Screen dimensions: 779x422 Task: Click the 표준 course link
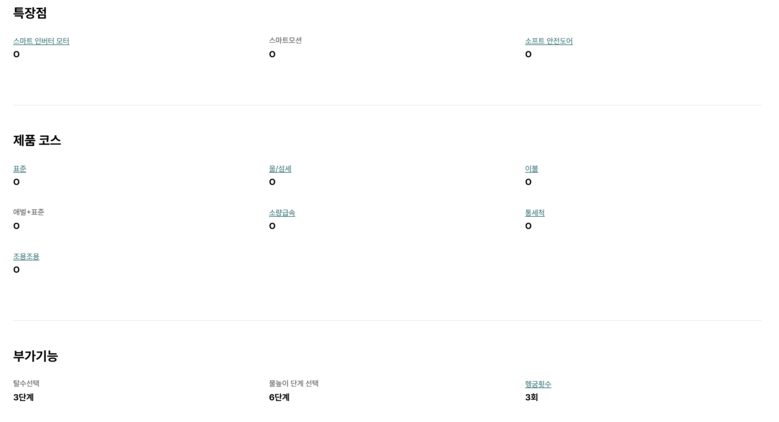point(19,169)
